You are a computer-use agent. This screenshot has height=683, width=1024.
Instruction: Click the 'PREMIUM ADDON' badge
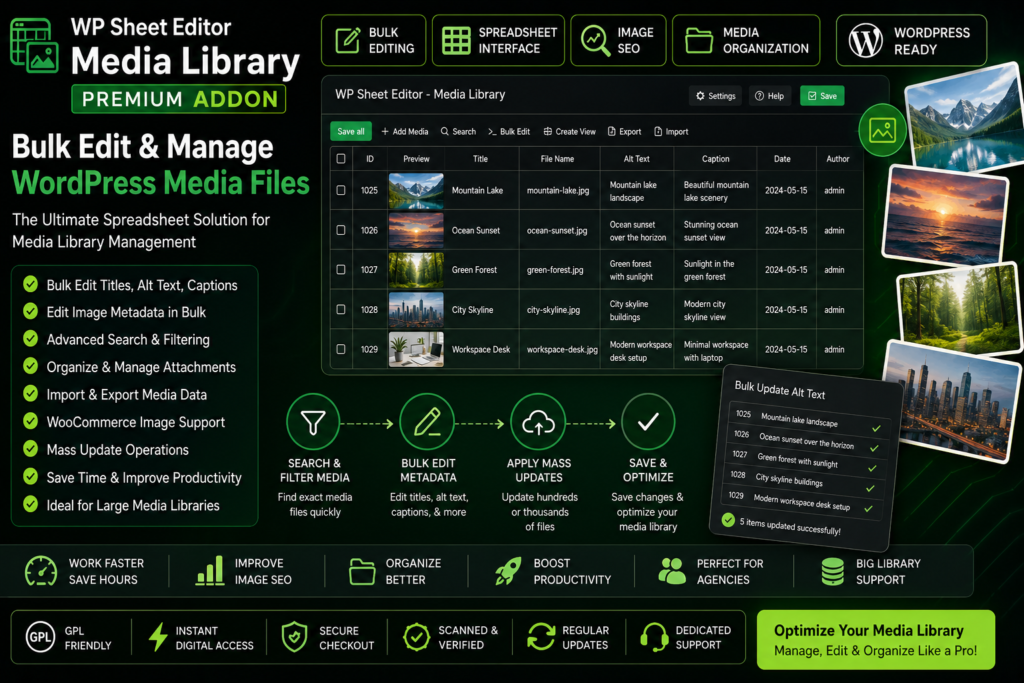(179, 99)
